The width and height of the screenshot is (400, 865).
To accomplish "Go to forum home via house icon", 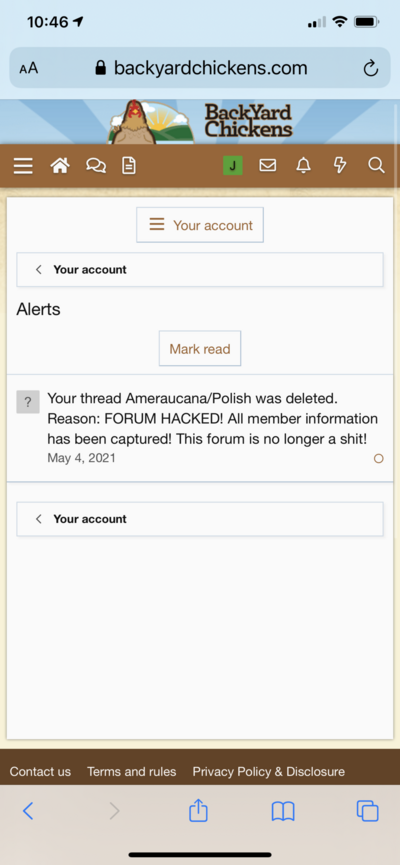I will pyautogui.click(x=60, y=165).
